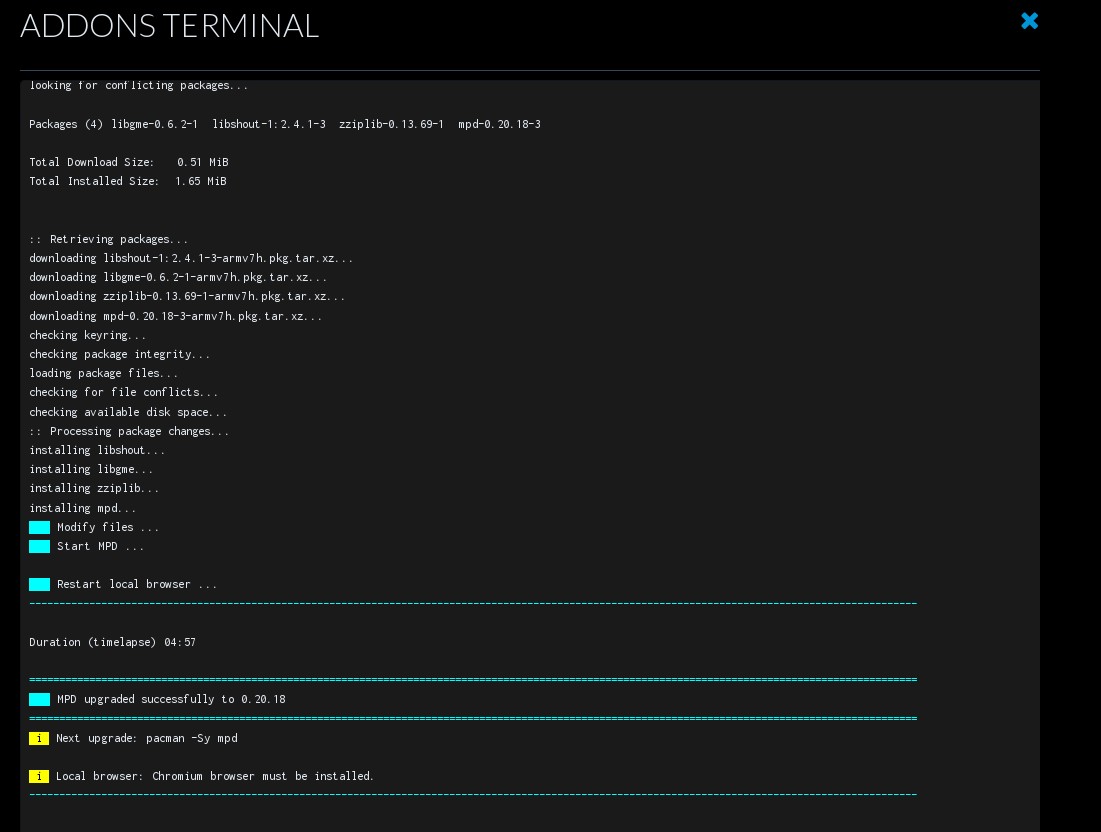Click the checking available disk space line
The width and height of the screenshot is (1101, 832).
128,412
